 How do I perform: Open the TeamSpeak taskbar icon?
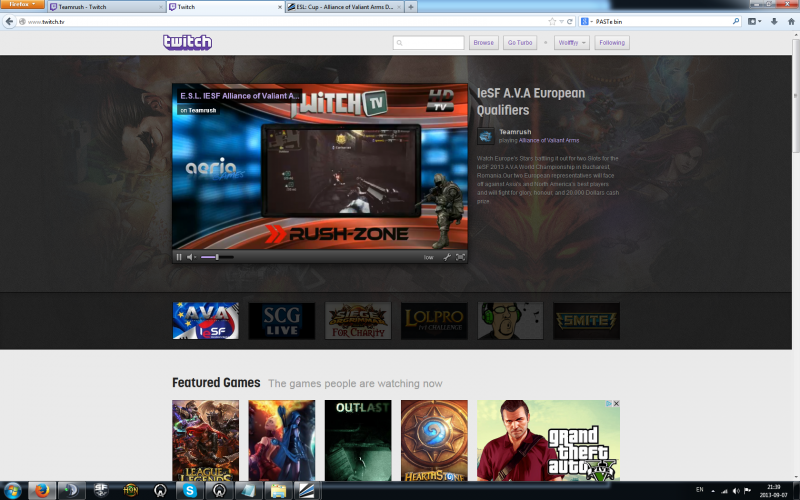point(70,491)
